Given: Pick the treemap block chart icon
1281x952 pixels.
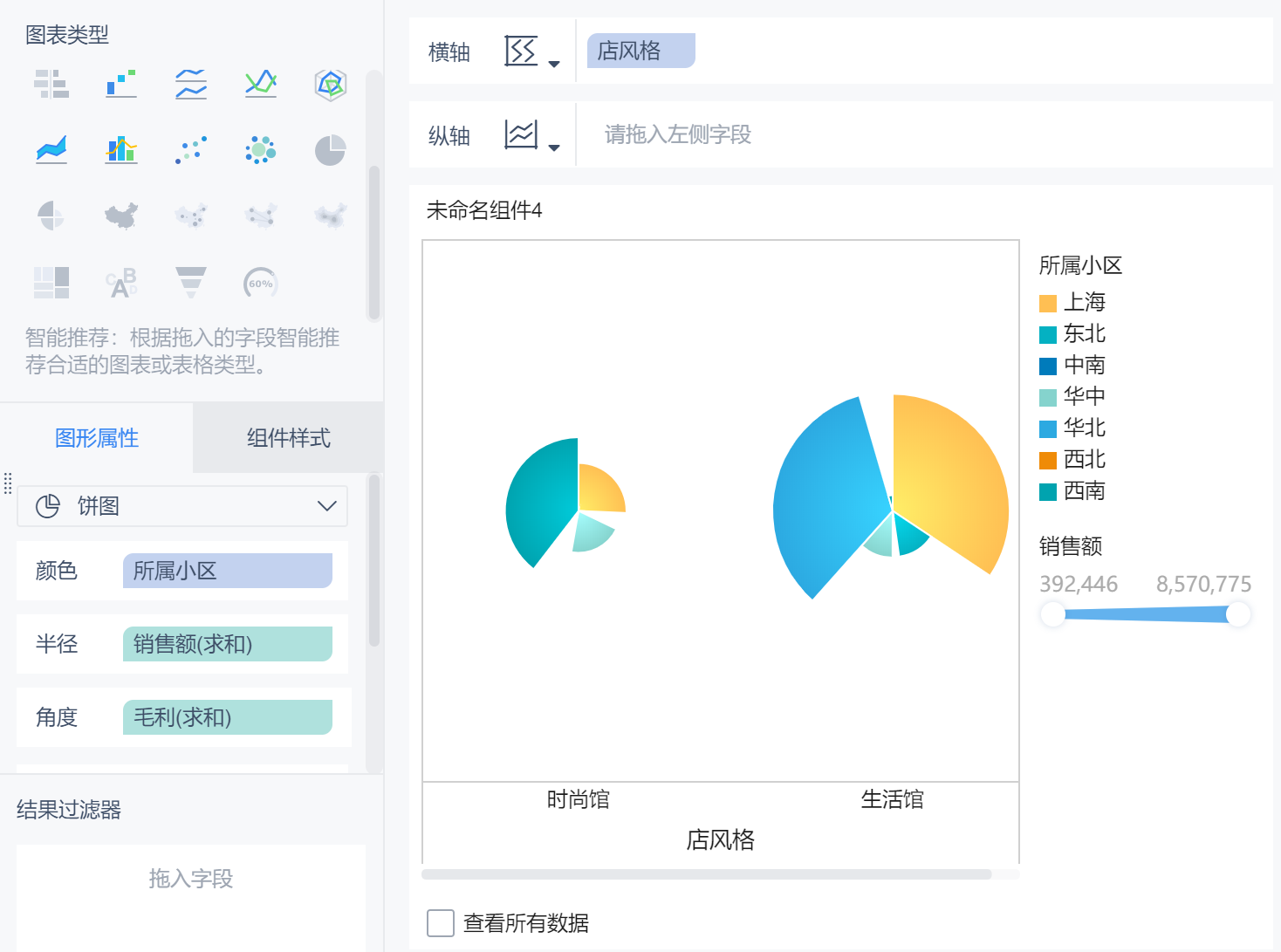Looking at the screenshot, I should click(x=51, y=283).
